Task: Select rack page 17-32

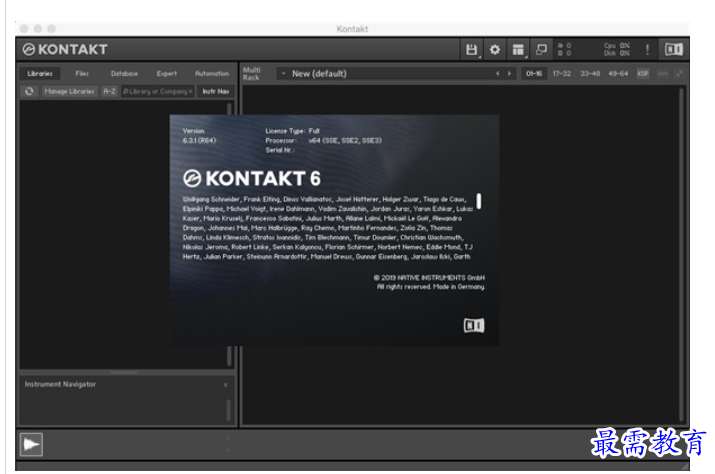Action: tap(561, 73)
